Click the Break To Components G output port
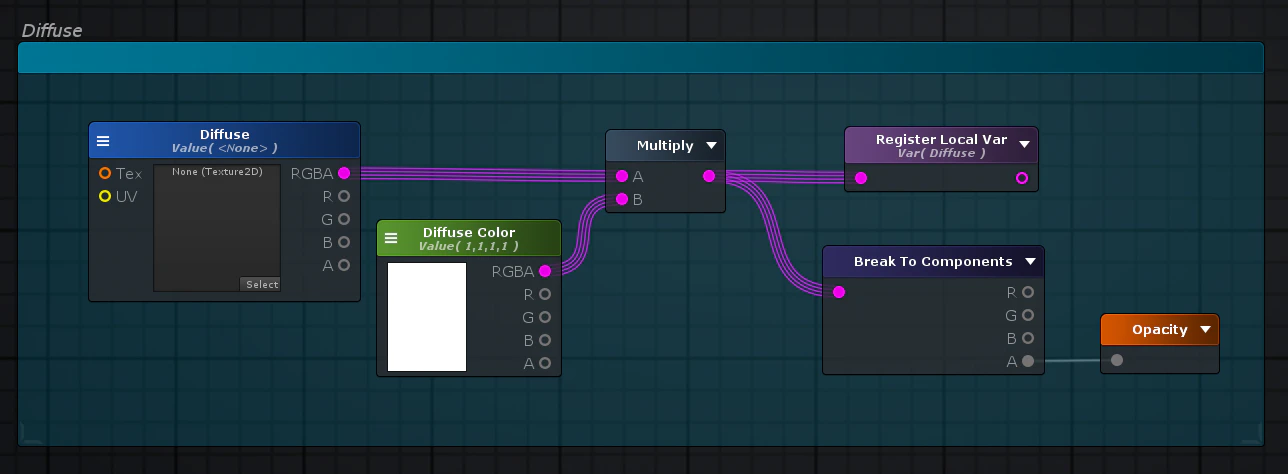1288x474 pixels. coord(1028,316)
